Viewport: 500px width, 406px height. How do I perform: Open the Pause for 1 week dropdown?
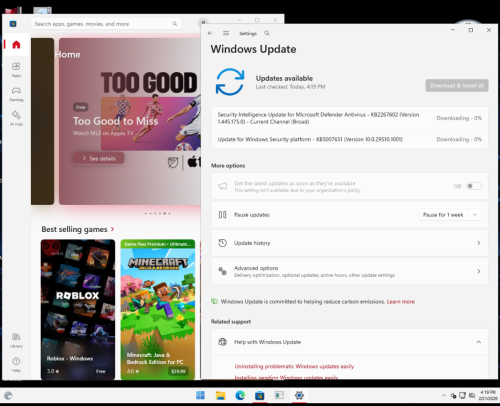pyautogui.click(x=450, y=215)
